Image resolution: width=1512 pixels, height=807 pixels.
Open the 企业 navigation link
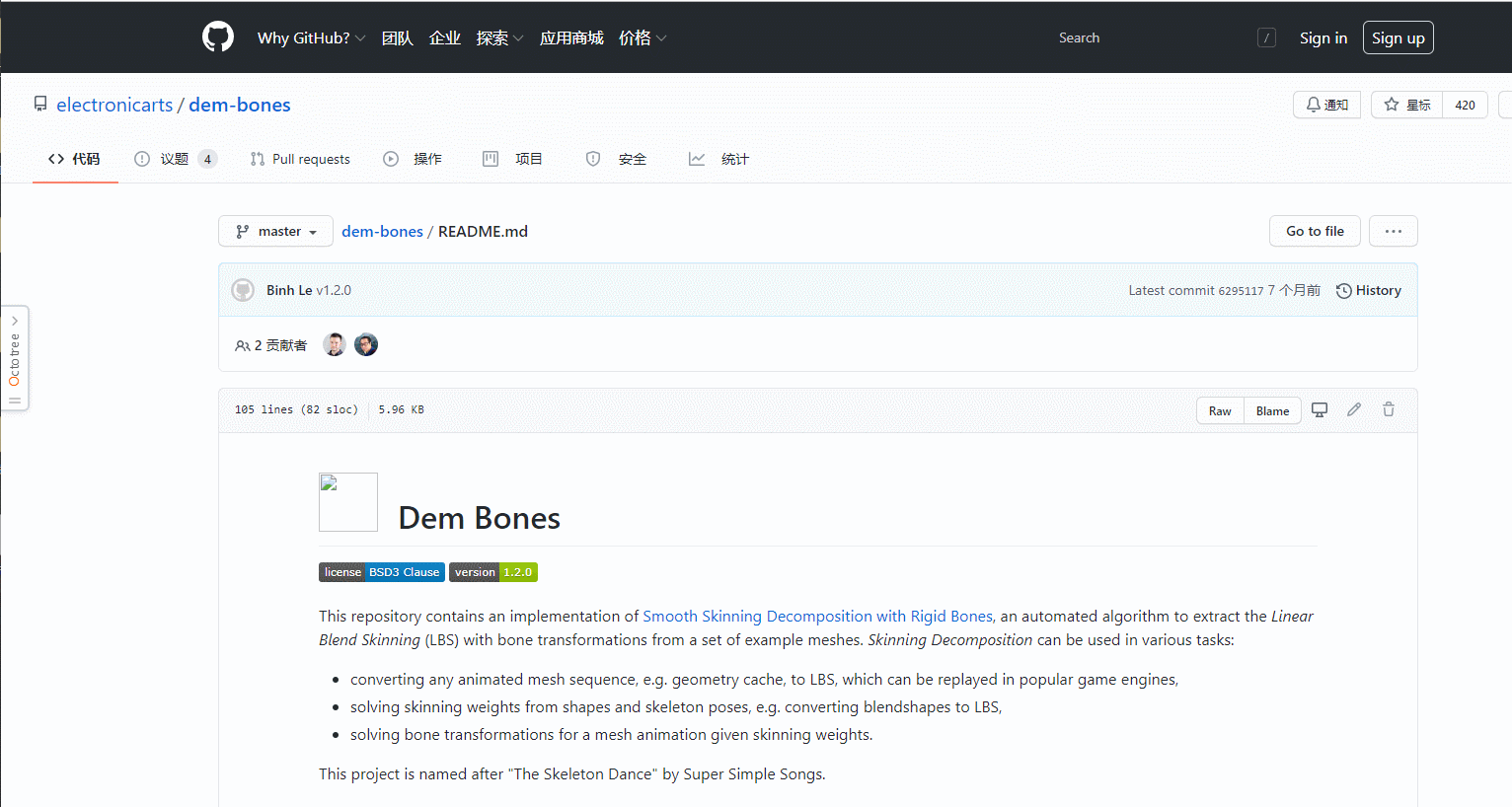point(445,37)
